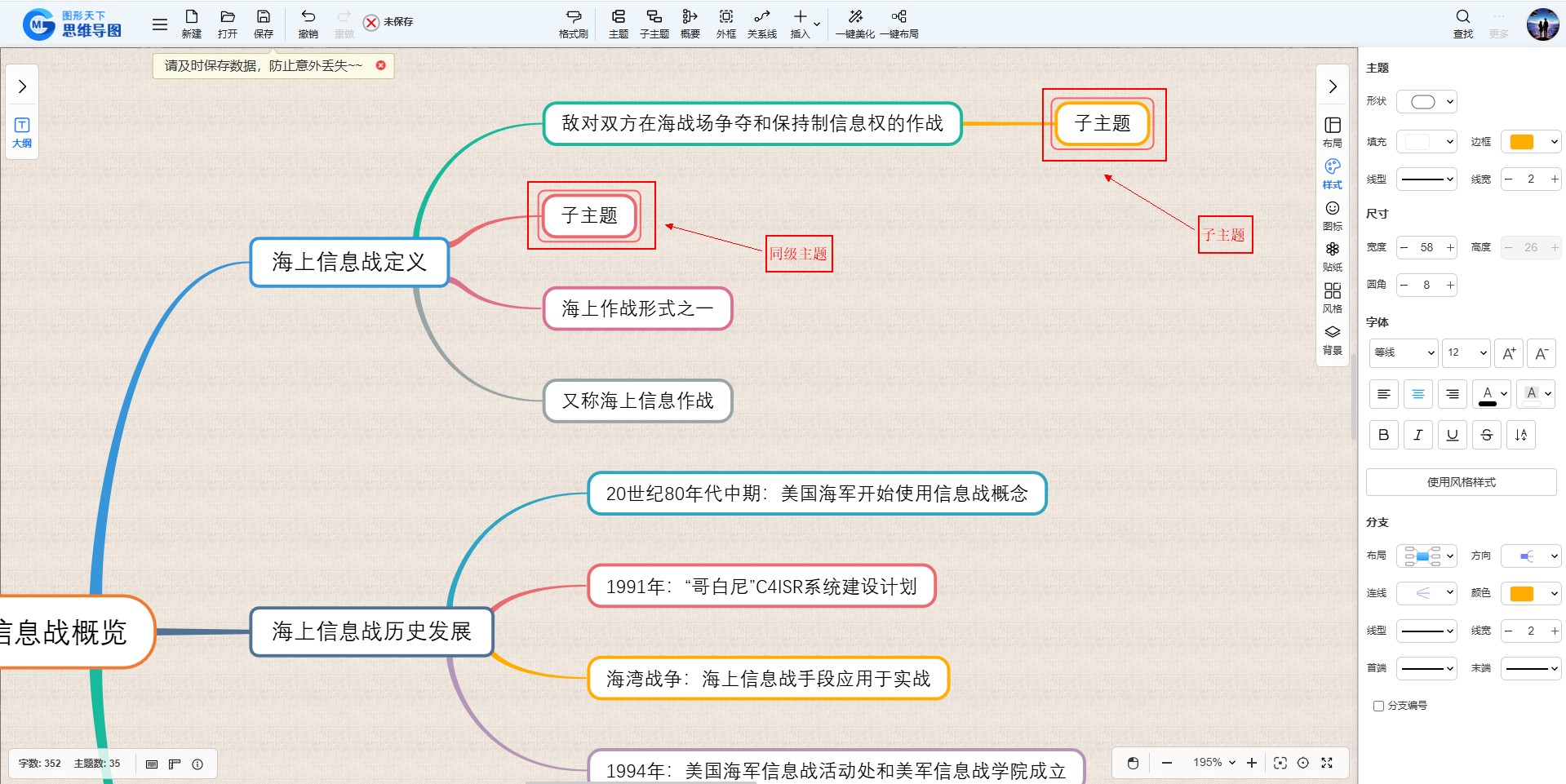Click the 使用风格样式 button
This screenshot has height=784, width=1566.
1461,482
